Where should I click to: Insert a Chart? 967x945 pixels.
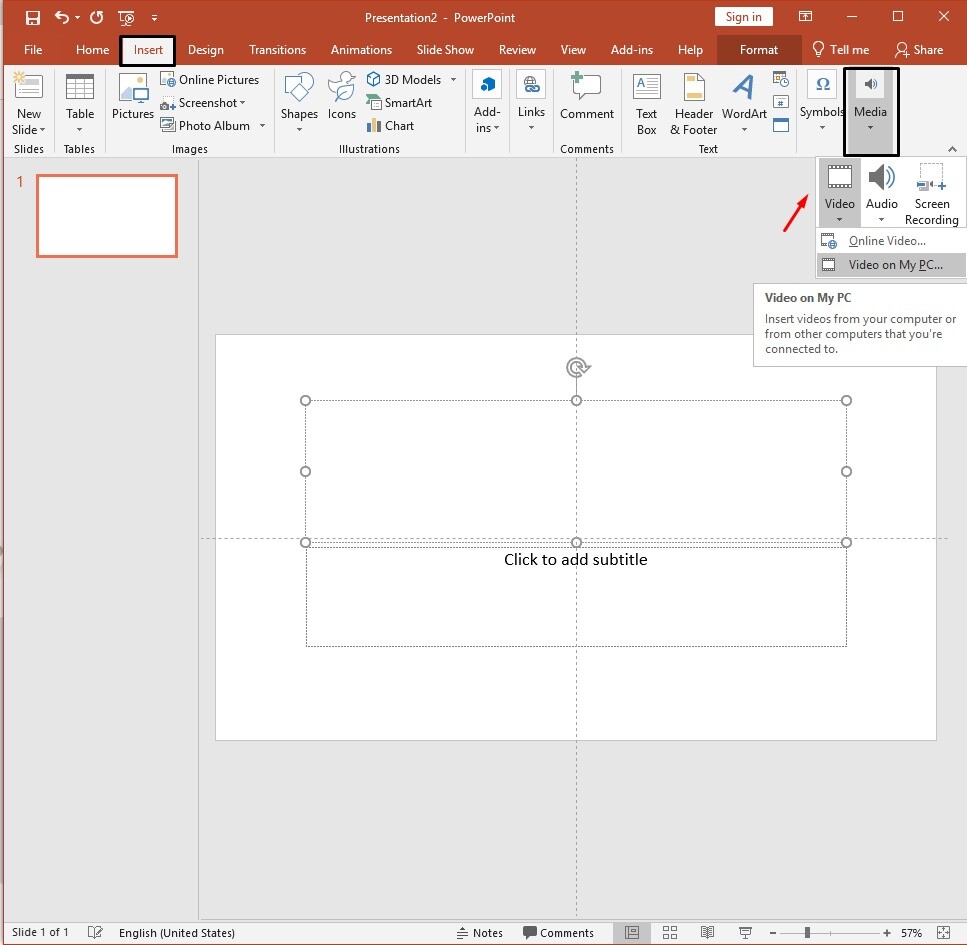(x=390, y=126)
